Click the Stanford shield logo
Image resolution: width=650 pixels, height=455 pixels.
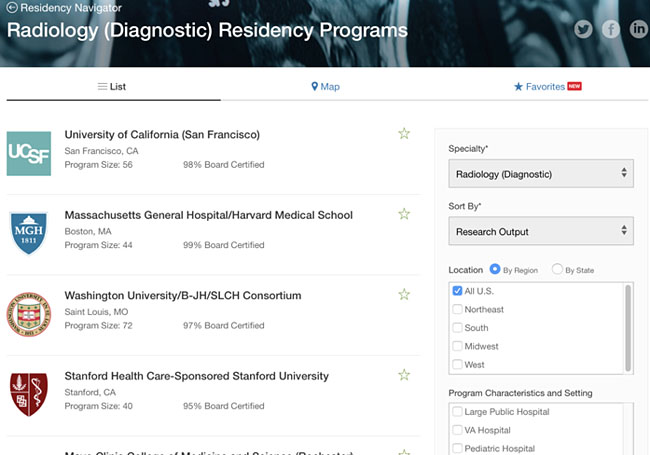(29, 394)
